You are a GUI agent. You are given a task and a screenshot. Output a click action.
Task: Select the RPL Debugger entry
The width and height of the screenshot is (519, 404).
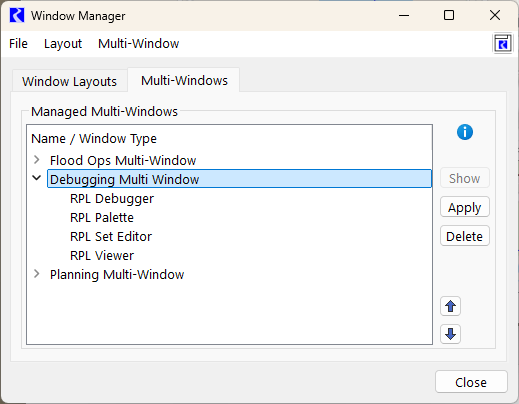pos(112,199)
